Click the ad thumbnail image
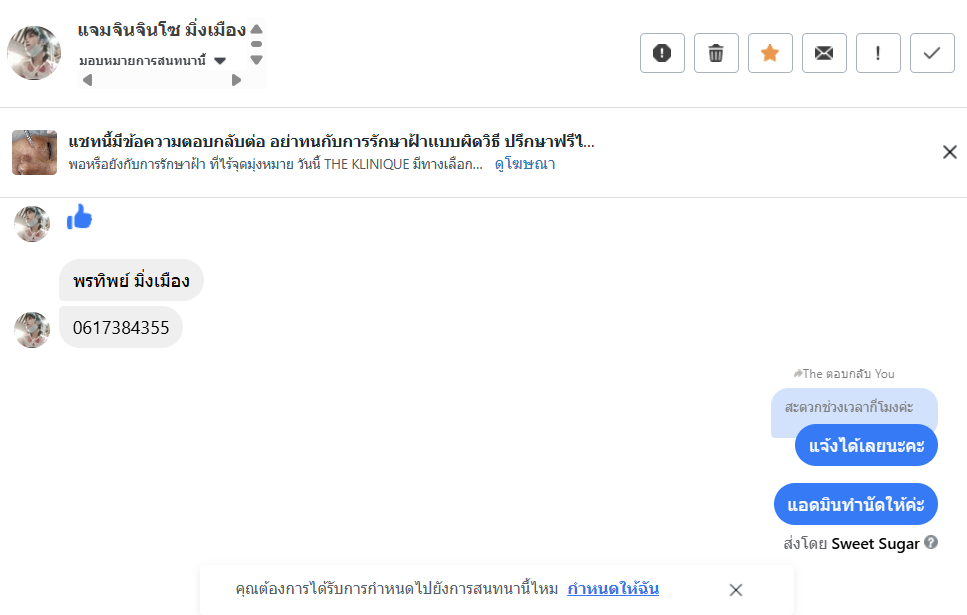This screenshot has width=967, height=615. (x=34, y=152)
